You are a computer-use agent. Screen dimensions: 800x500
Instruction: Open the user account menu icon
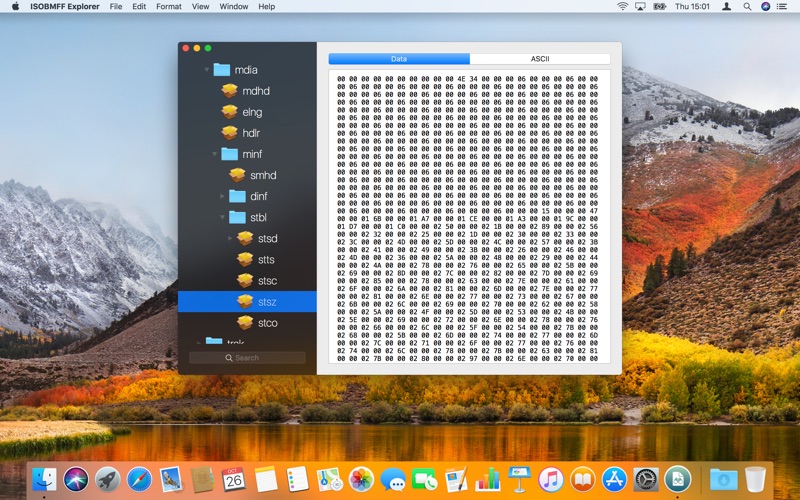pyautogui.click(x=727, y=7)
